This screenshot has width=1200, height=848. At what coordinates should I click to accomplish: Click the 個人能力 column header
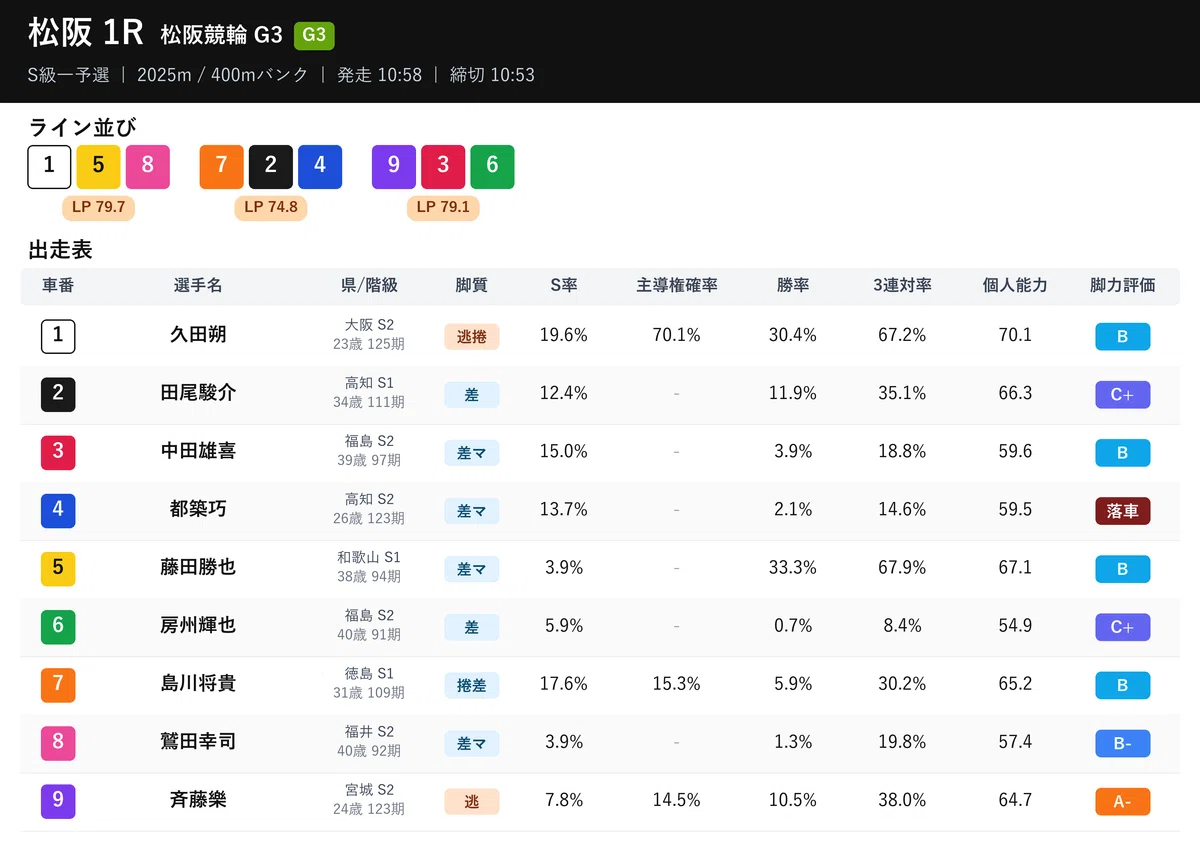pos(1015,285)
